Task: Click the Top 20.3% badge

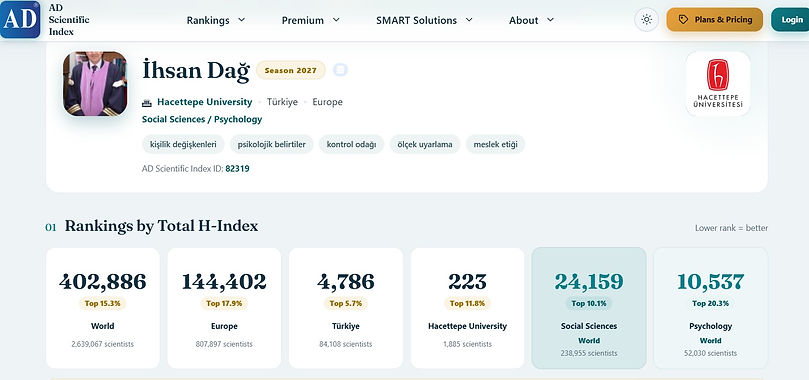Action: (710, 304)
